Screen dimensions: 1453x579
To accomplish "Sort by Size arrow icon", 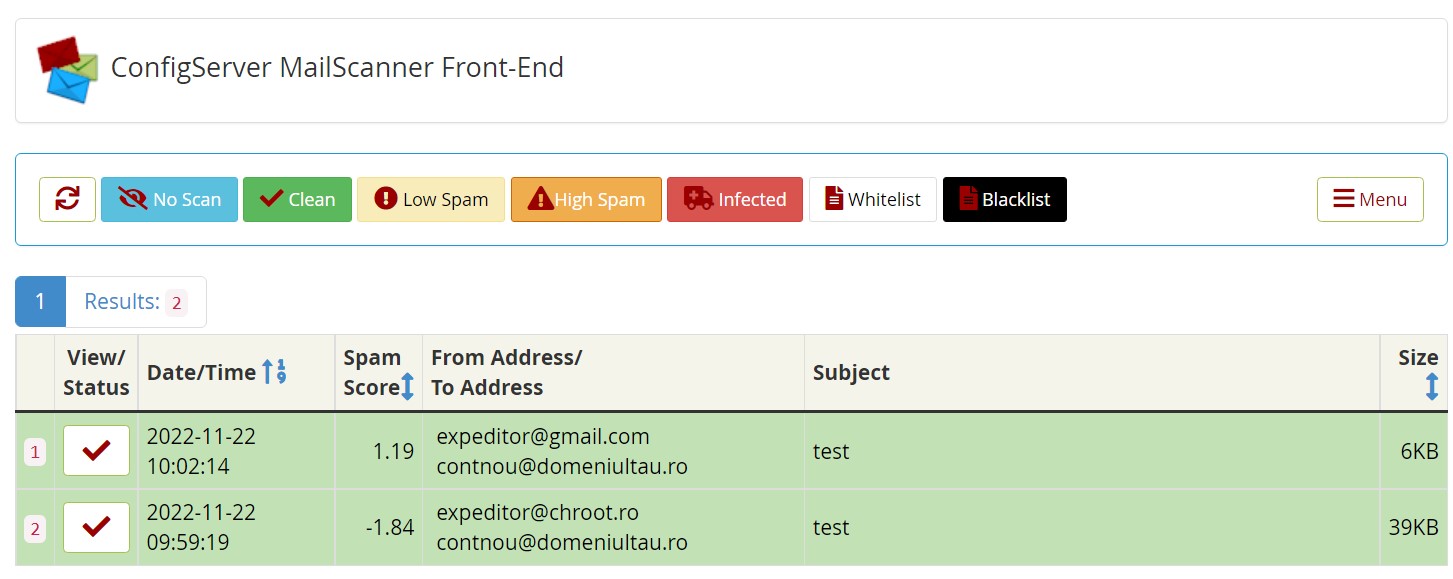I will click(x=1432, y=387).
